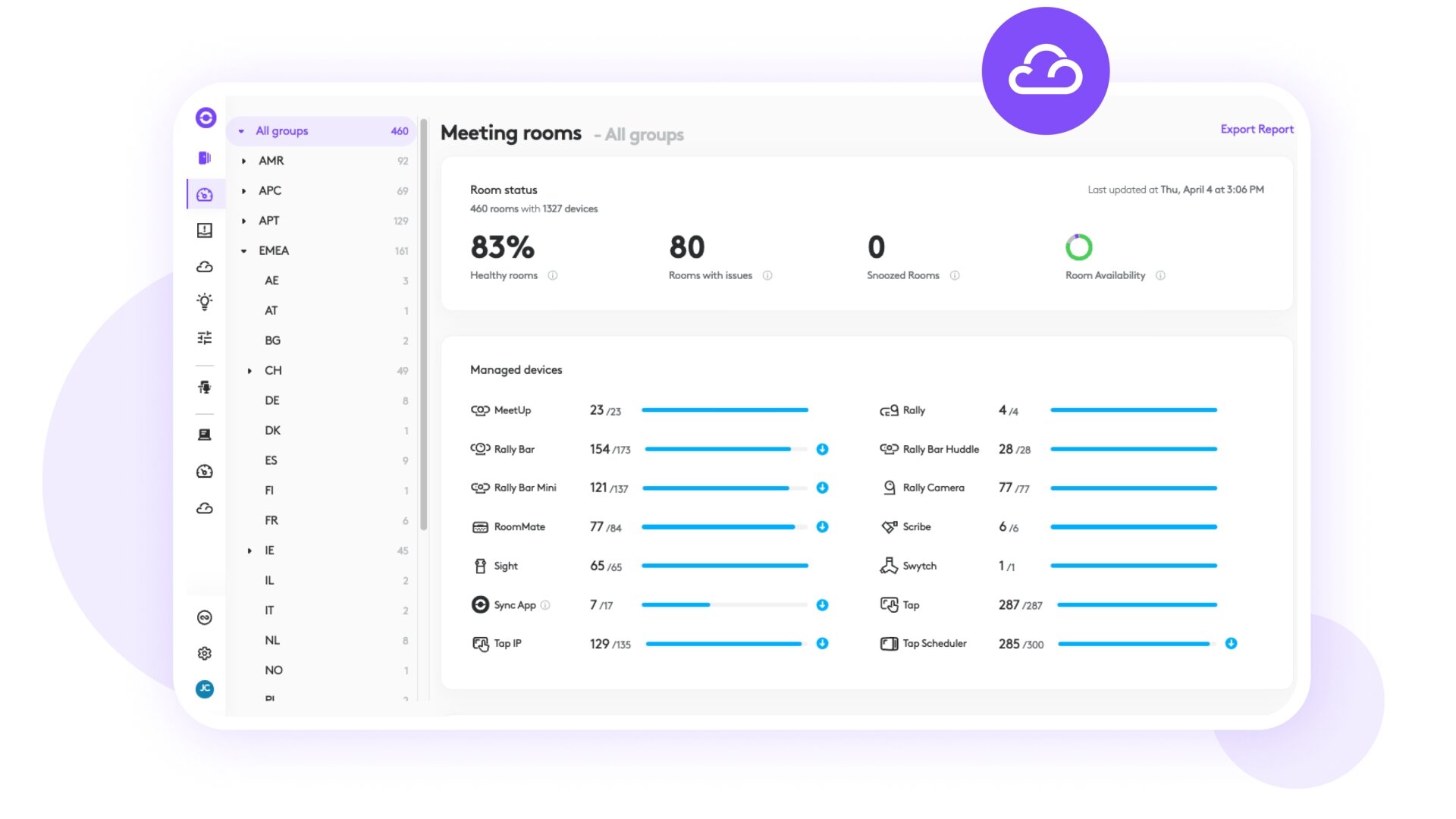The height and width of the screenshot is (819, 1456).
Task: Click the Sync App progress bar
Action: pos(724,605)
